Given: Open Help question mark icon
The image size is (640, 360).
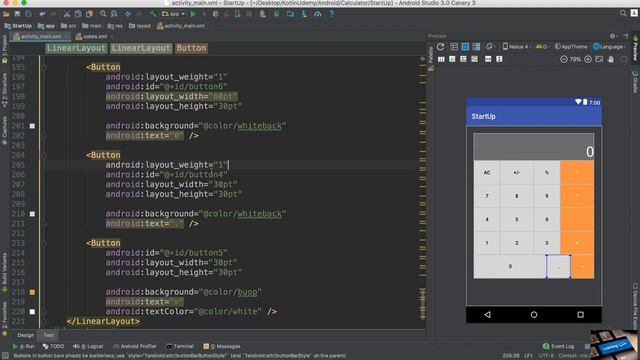Looking at the screenshot, I should click(331, 14).
